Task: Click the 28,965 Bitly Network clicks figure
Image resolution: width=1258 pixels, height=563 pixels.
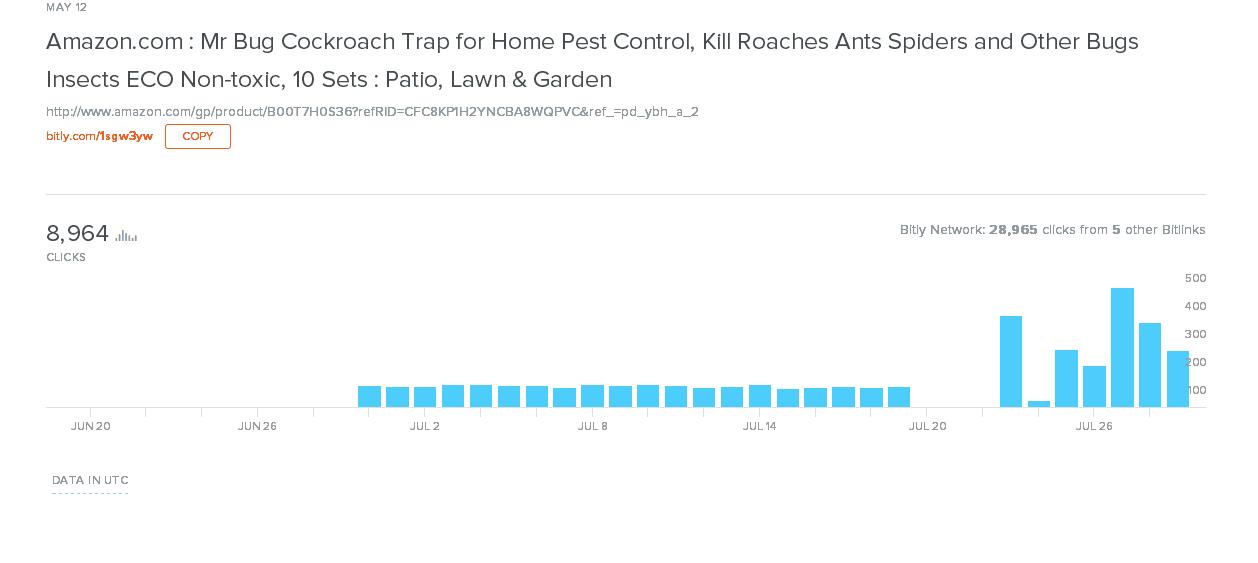Action: [x=1013, y=230]
